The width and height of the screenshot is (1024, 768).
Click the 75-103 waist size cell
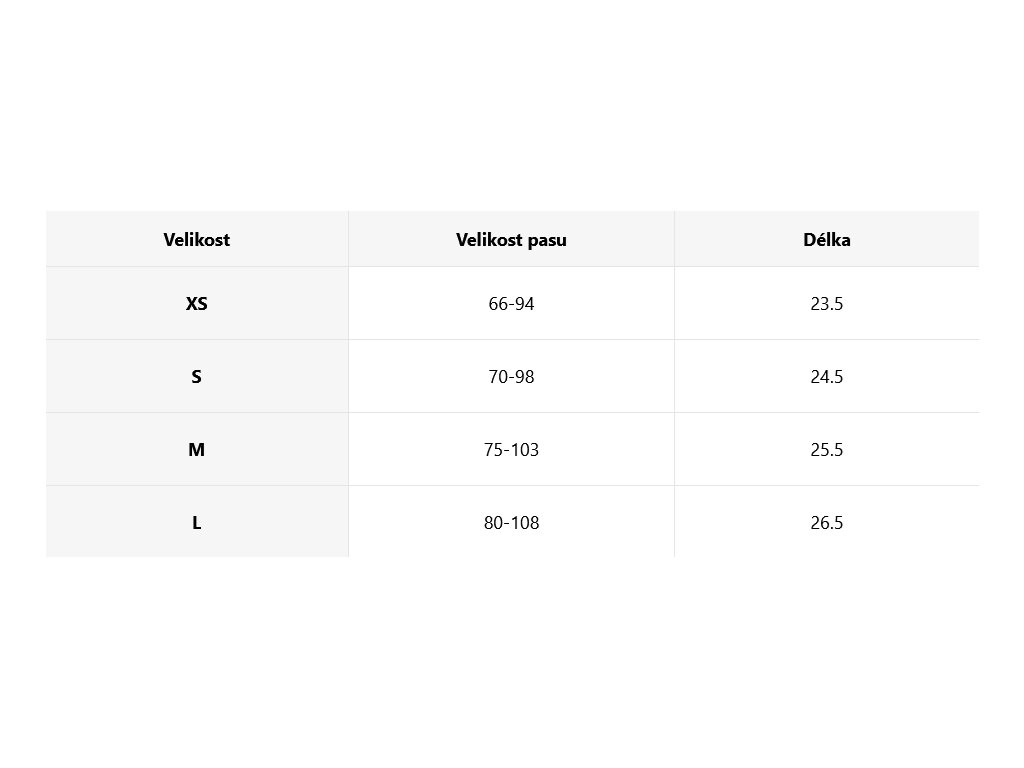click(x=511, y=450)
